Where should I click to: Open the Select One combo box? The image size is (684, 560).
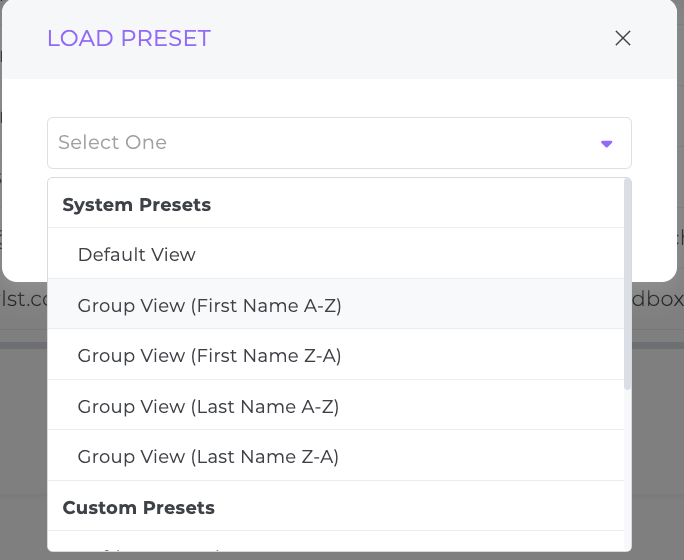point(339,143)
